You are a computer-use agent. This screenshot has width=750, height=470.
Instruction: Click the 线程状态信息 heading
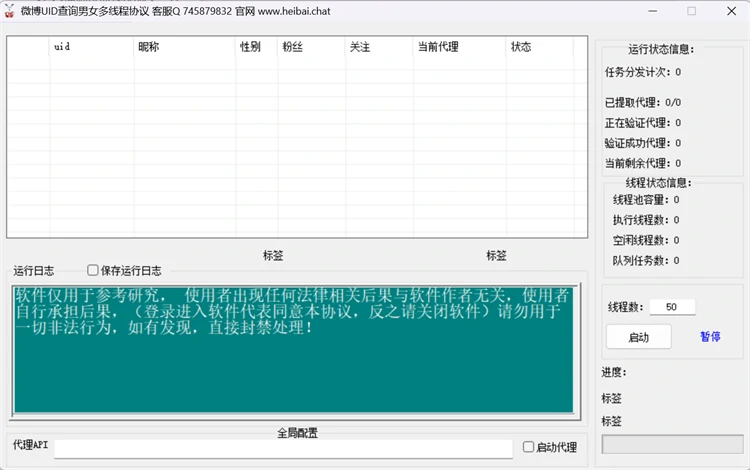[x=659, y=182]
